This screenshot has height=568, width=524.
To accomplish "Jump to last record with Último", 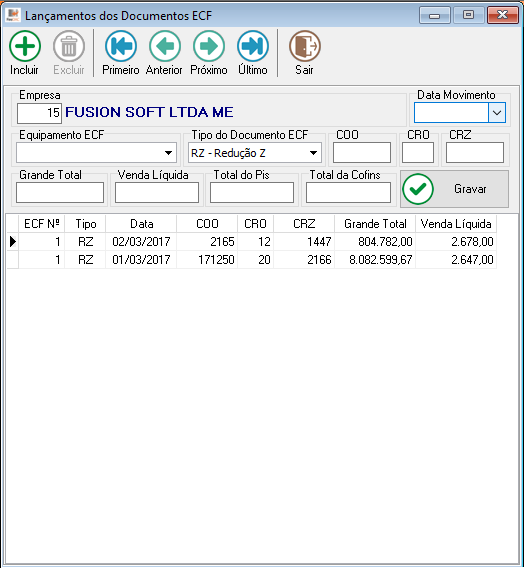I will pos(253,46).
